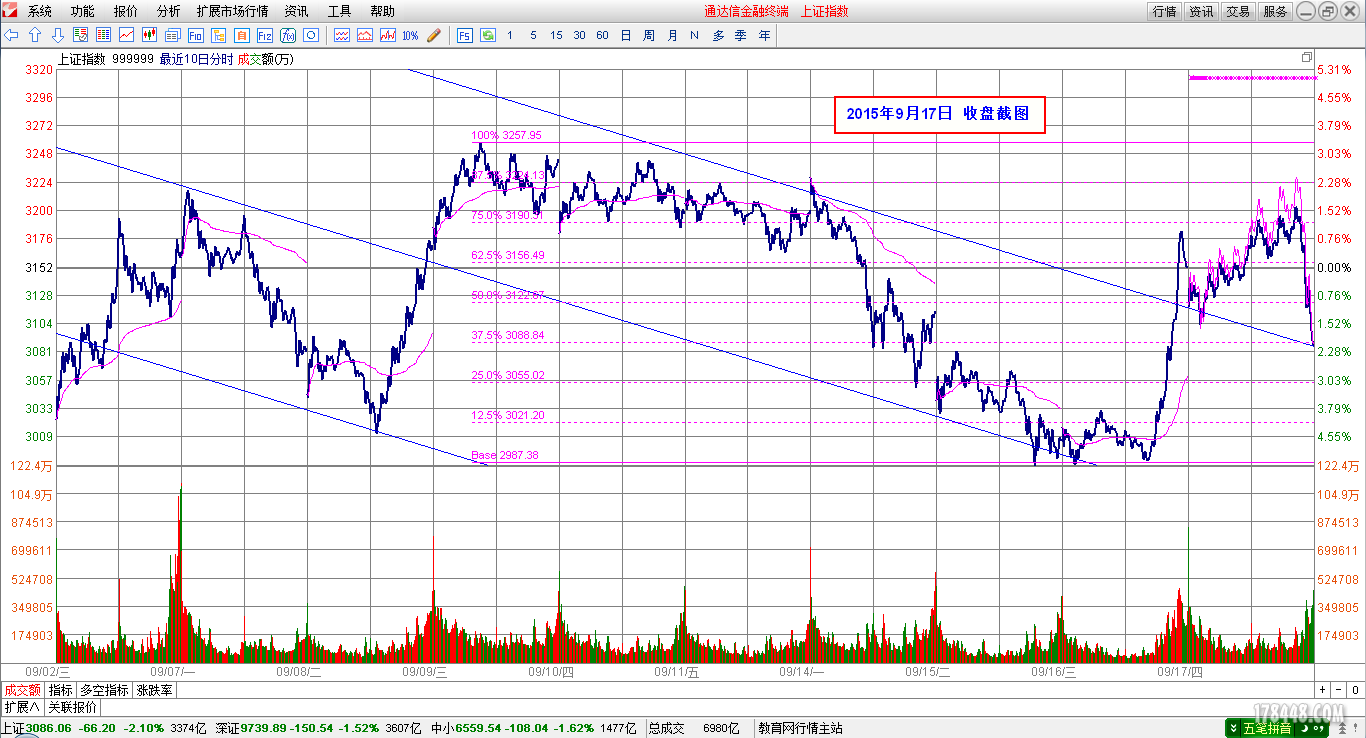The height and width of the screenshot is (738, 1366).
Task: Switch to the 涨跌率 tab
Action: coord(154,690)
